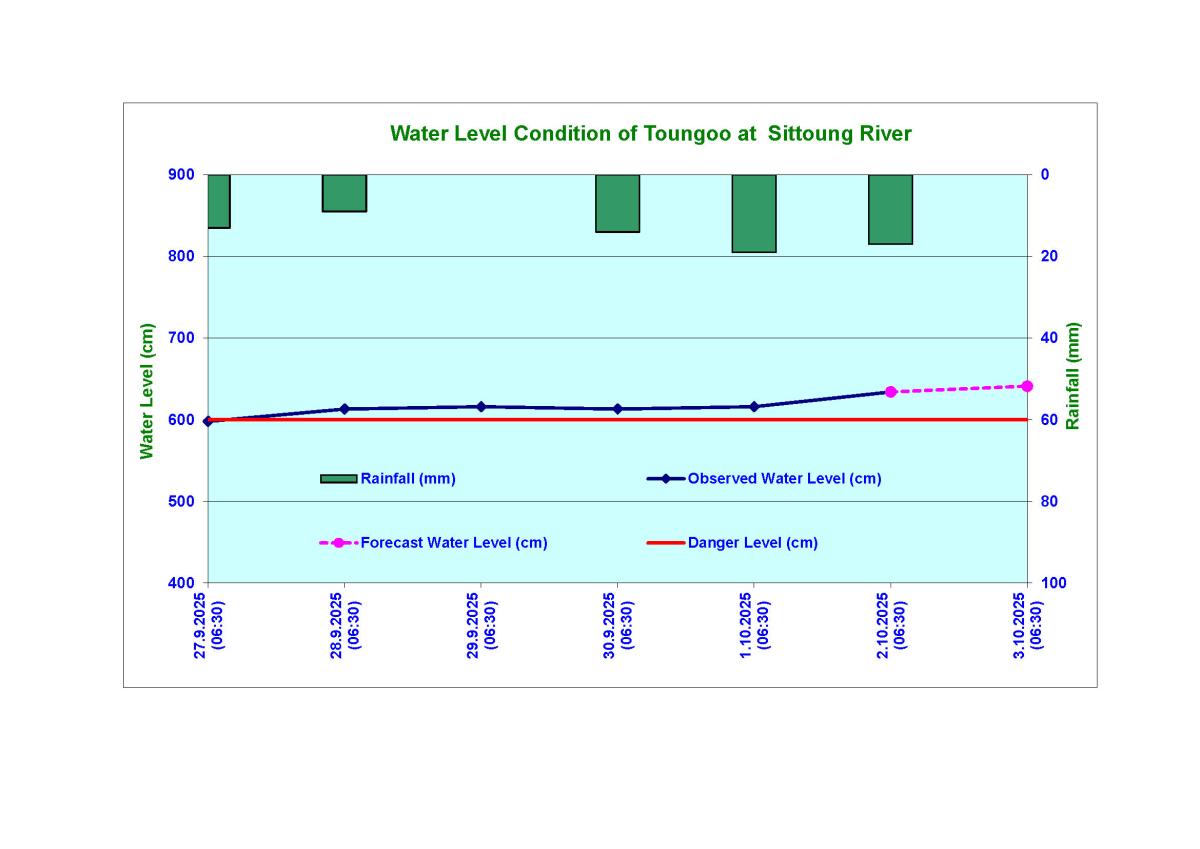Screen dimensions: 1200x849
Task: Click the Observed Water Level legend marker
Action: (x=665, y=479)
